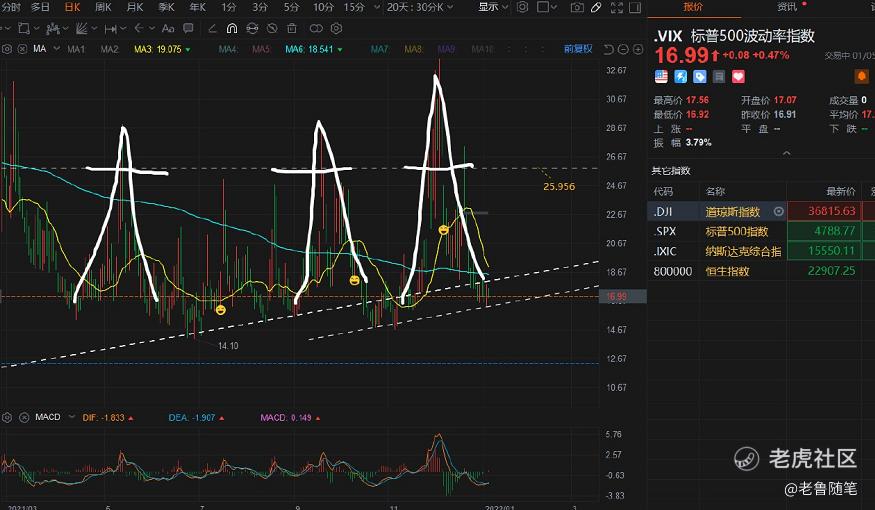Select the comment bubble annotation tool
875x510 pixels.
pyautogui.click(x=188, y=28)
